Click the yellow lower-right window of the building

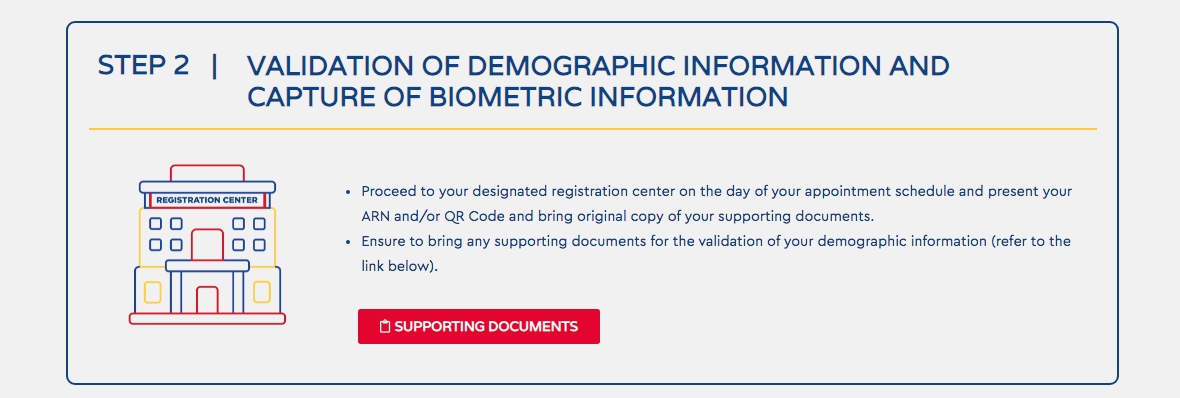point(262,291)
